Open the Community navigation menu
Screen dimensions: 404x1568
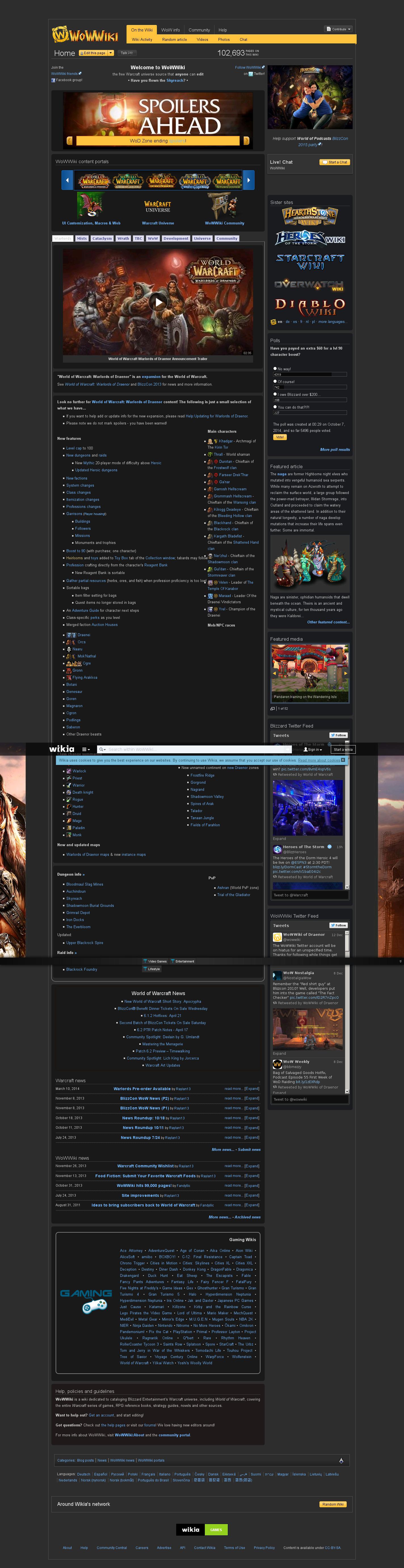[x=199, y=30]
